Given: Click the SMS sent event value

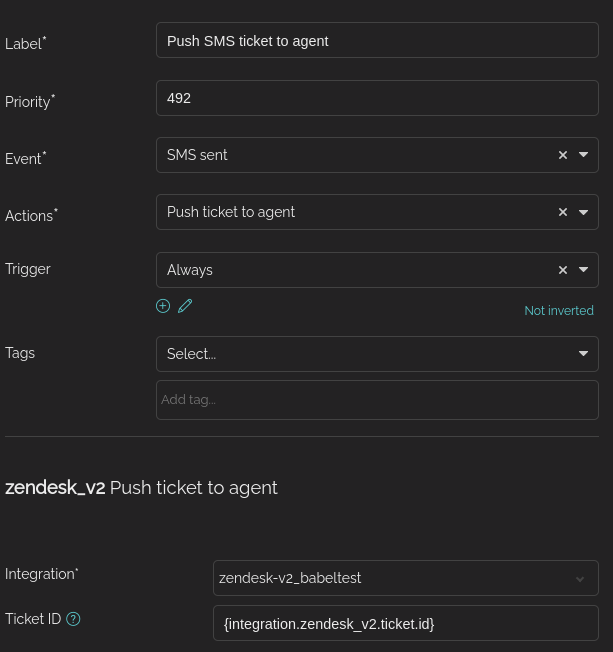Looking at the screenshot, I should [x=197, y=155].
